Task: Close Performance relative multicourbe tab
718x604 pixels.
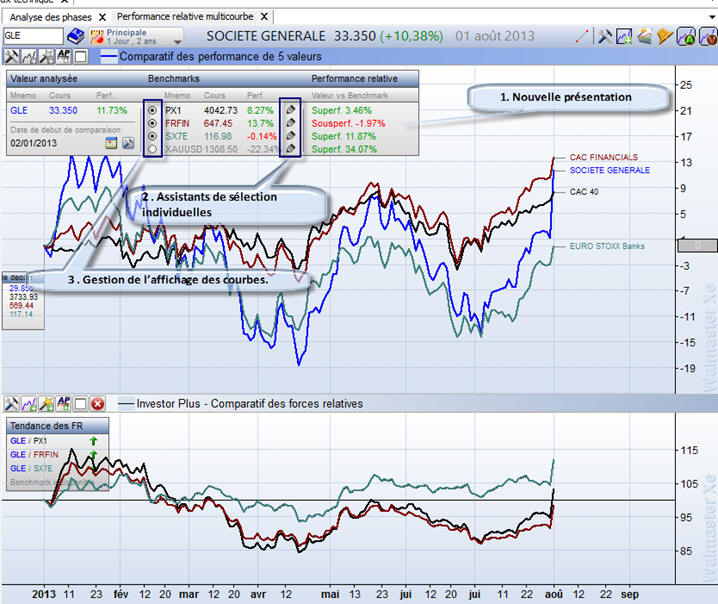Action: pyautogui.click(x=264, y=17)
